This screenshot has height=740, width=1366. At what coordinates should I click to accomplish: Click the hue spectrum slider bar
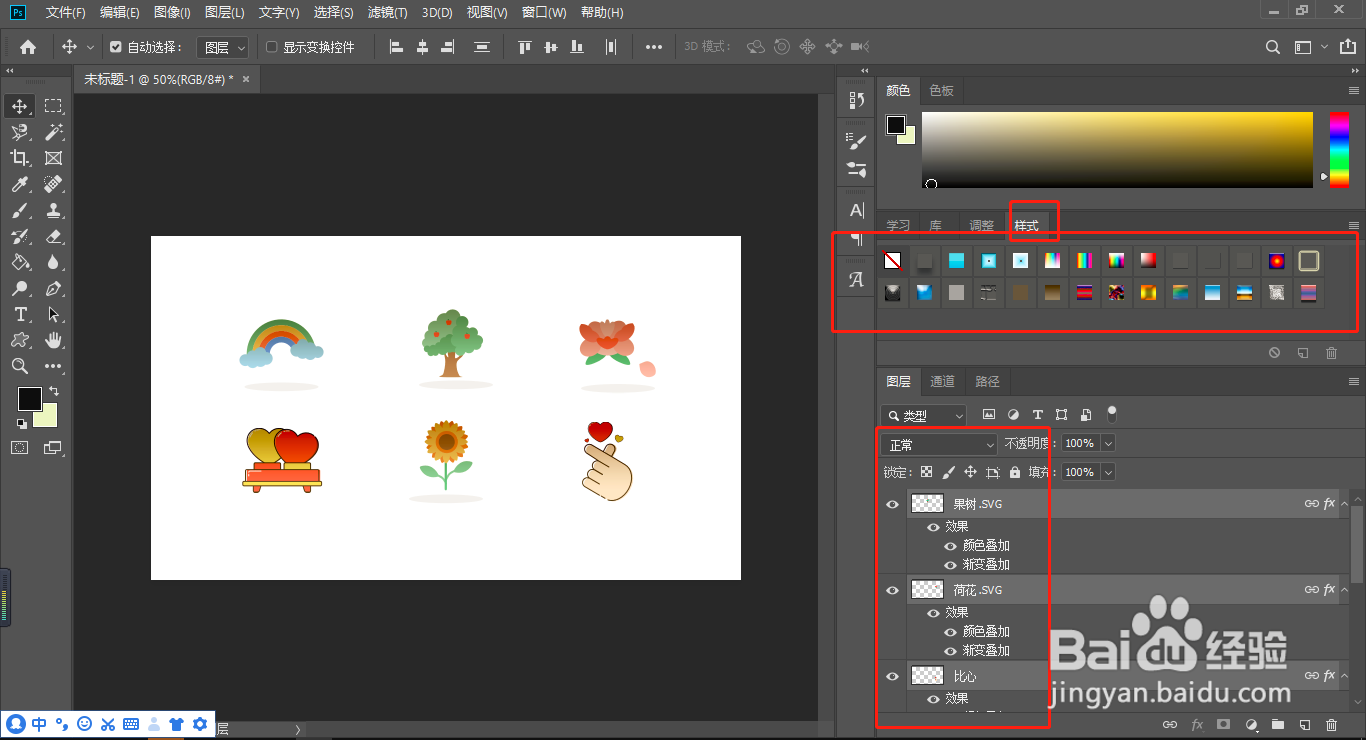point(1339,150)
